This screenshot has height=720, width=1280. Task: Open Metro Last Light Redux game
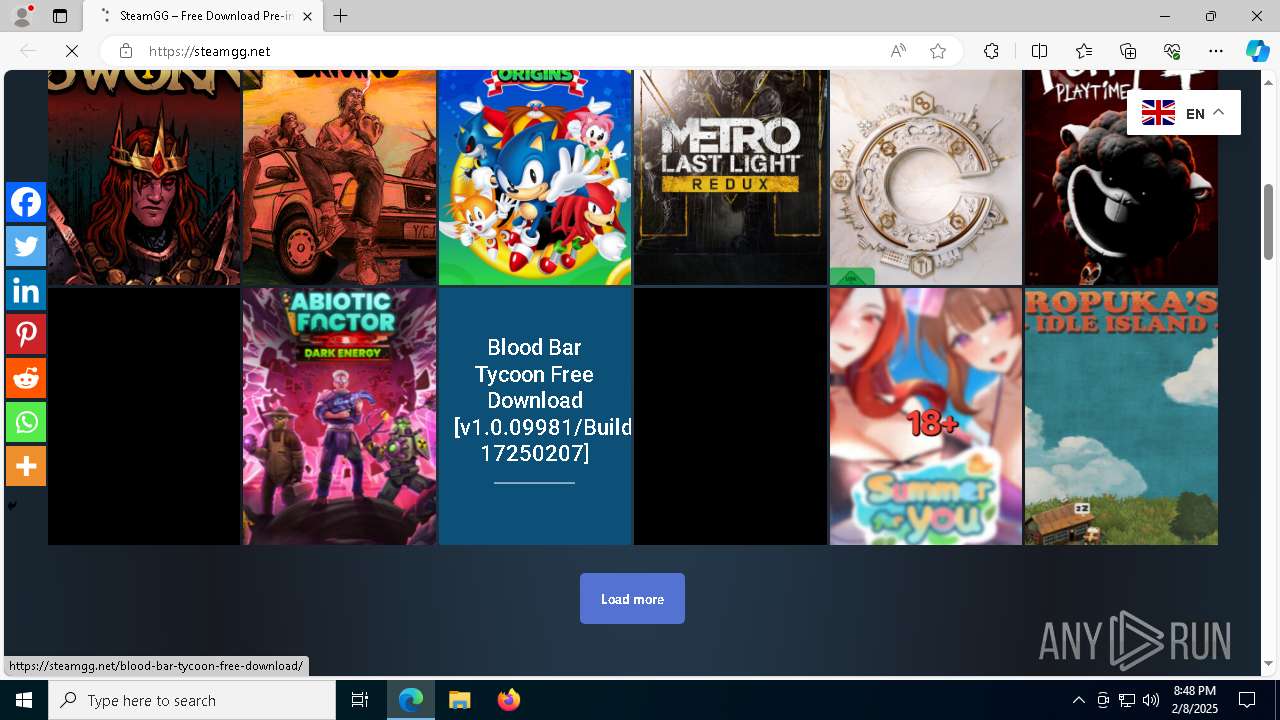730,177
